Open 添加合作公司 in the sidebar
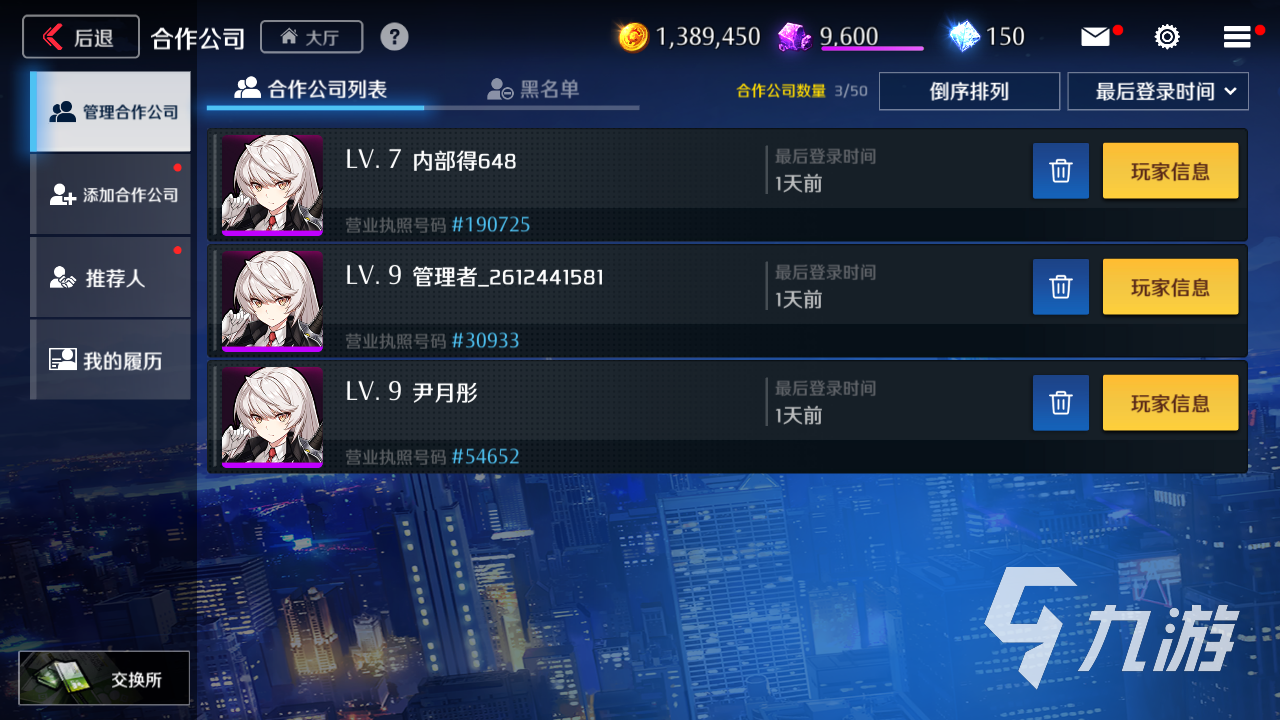 click(x=111, y=195)
